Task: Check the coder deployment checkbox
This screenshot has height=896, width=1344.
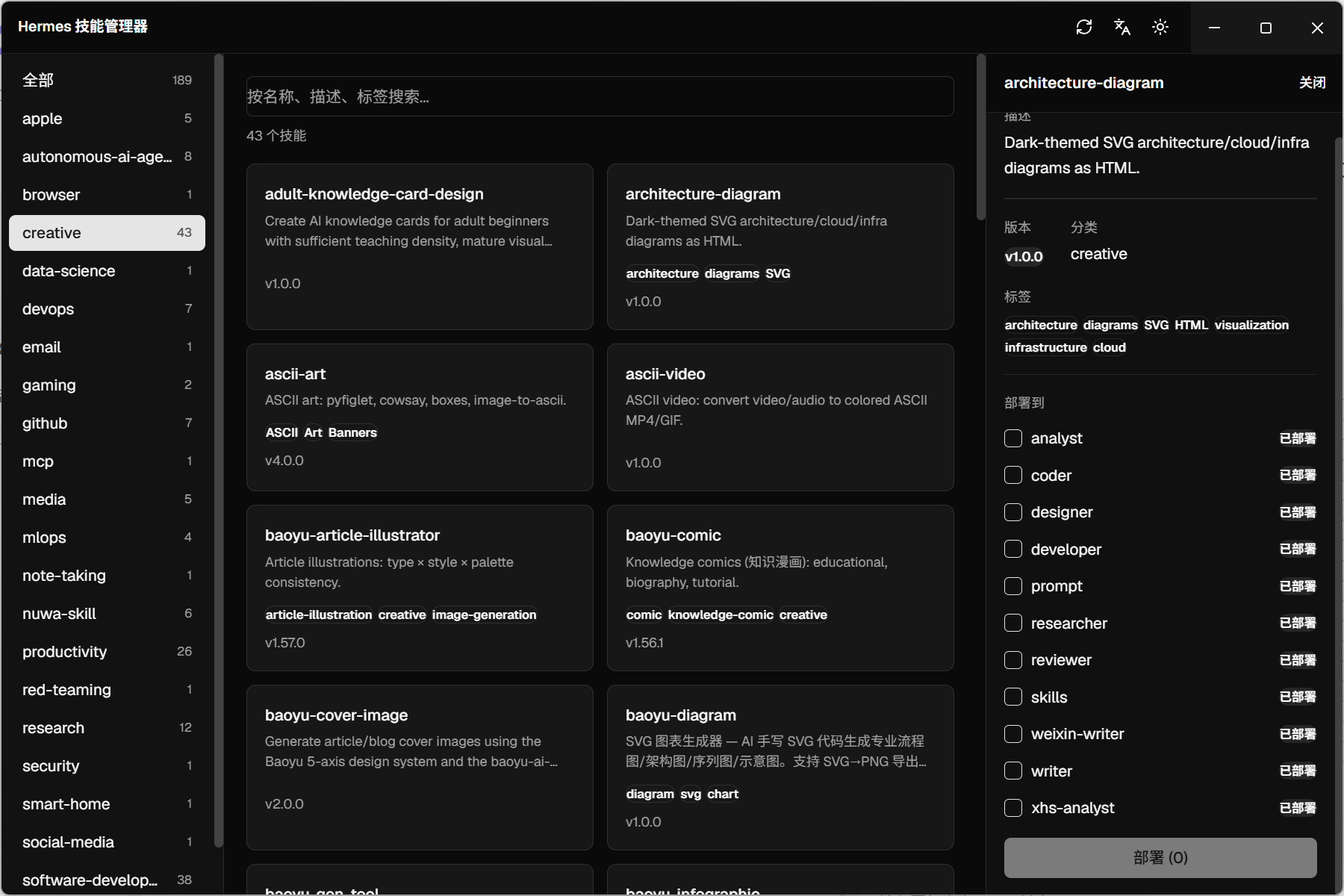Action: (x=1013, y=475)
